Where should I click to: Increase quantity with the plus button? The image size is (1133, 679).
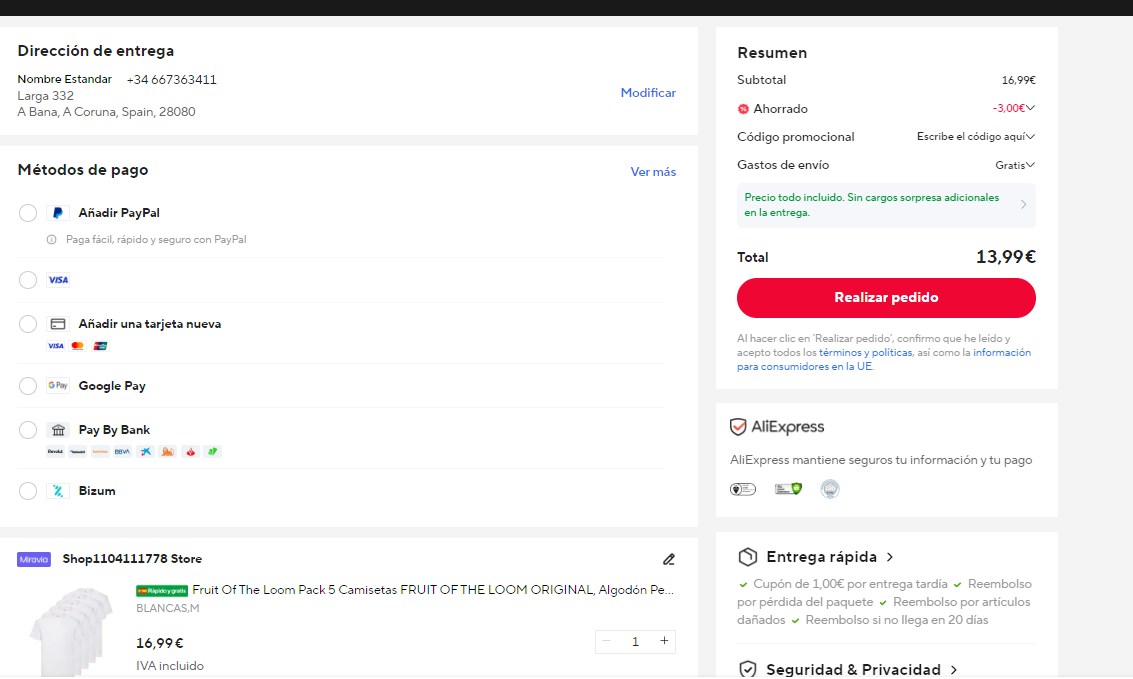(x=664, y=641)
